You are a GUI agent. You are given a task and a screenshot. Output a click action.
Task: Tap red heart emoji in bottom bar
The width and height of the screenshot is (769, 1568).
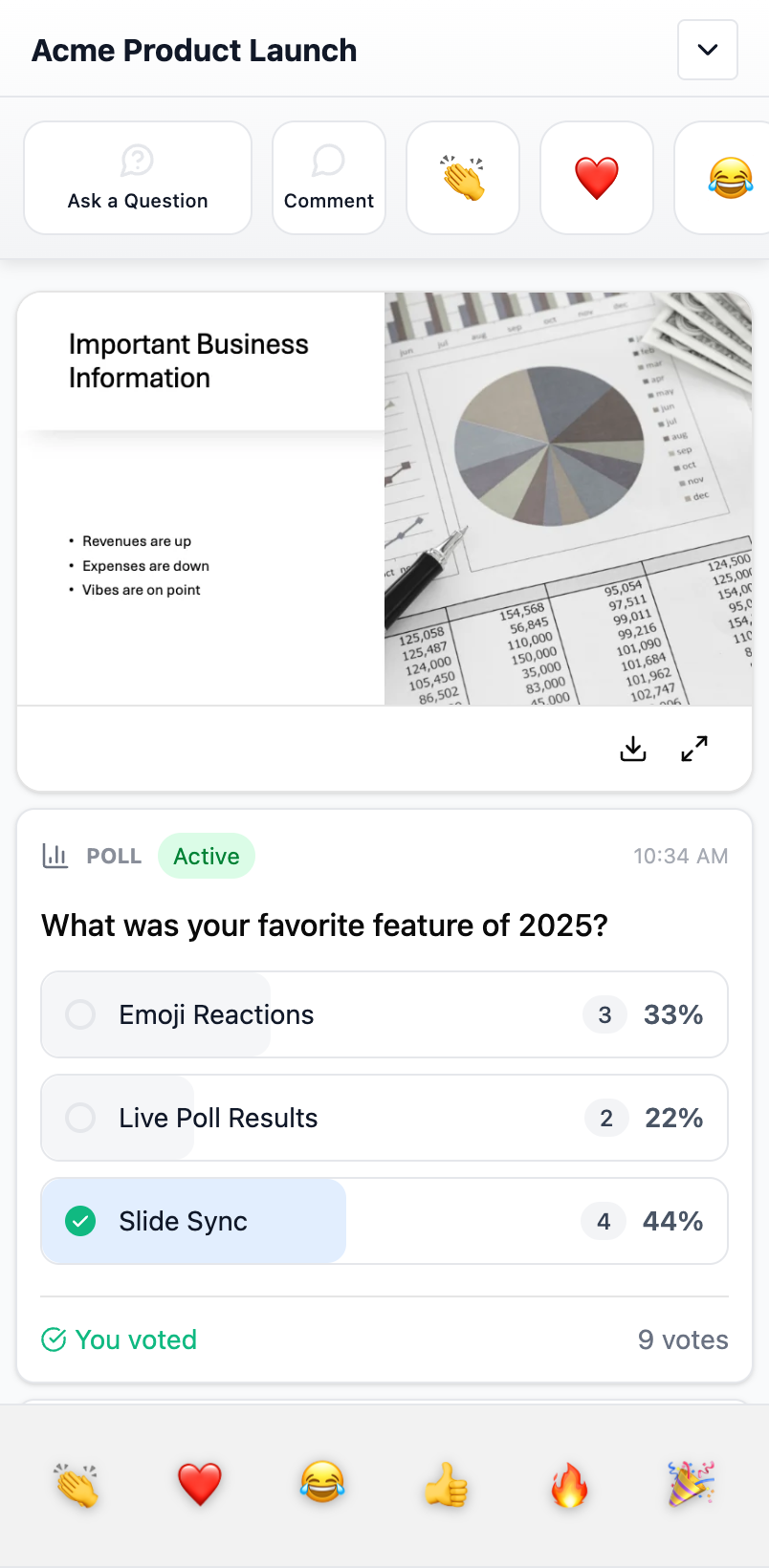(200, 1485)
